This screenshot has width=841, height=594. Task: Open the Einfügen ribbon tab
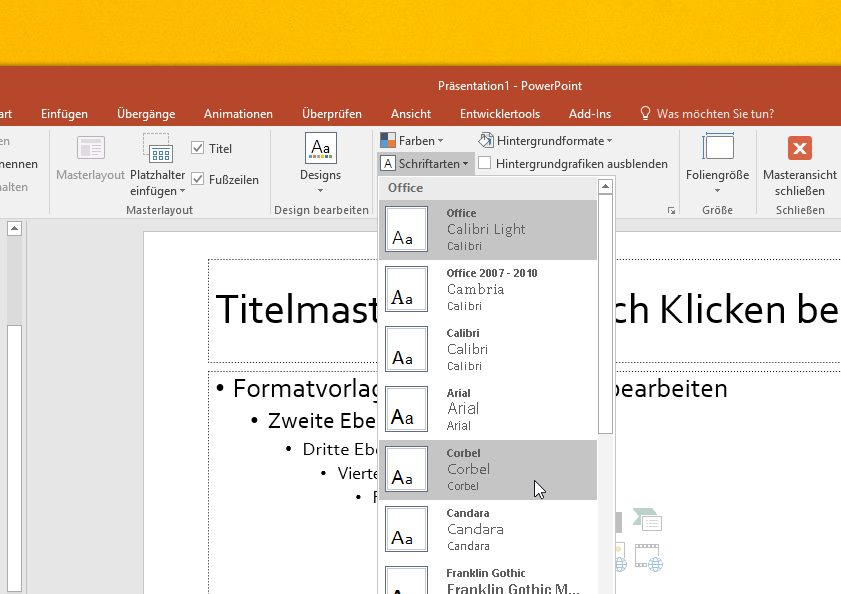pyautogui.click(x=64, y=114)
